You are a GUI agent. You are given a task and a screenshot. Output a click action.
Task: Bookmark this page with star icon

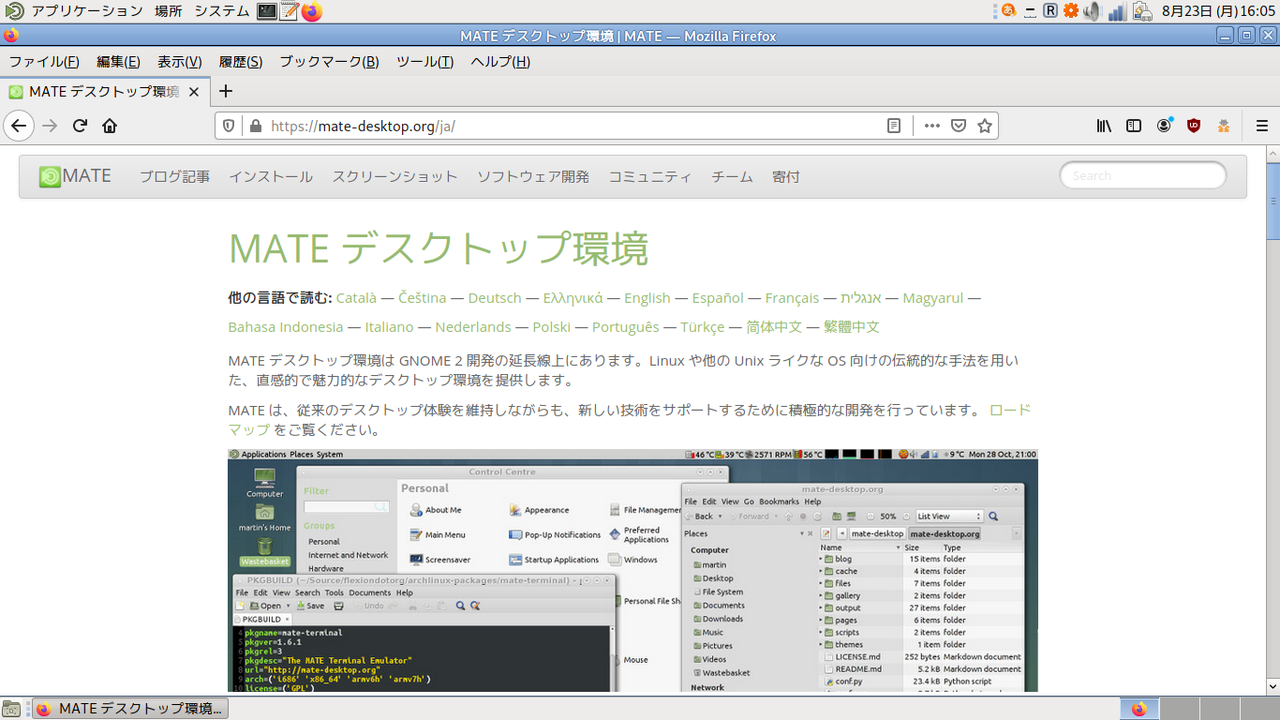(x=984, y=126)
